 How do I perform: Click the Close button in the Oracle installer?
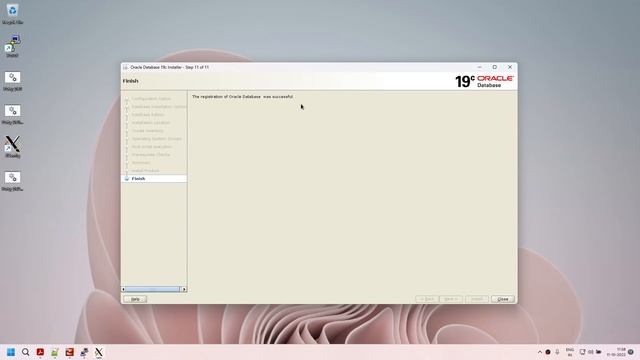coord(503,299)
